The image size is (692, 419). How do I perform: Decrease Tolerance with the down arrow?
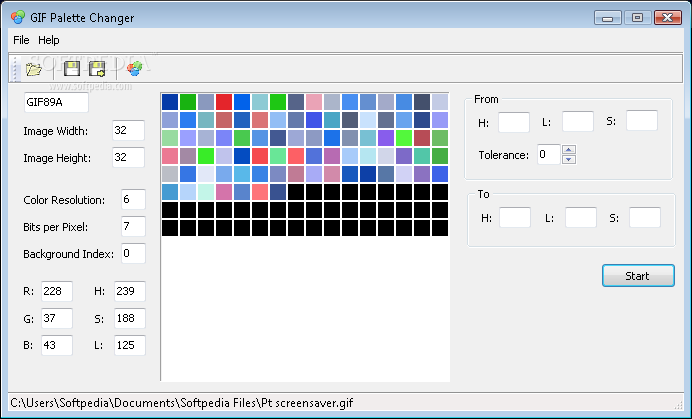[569, 159]
